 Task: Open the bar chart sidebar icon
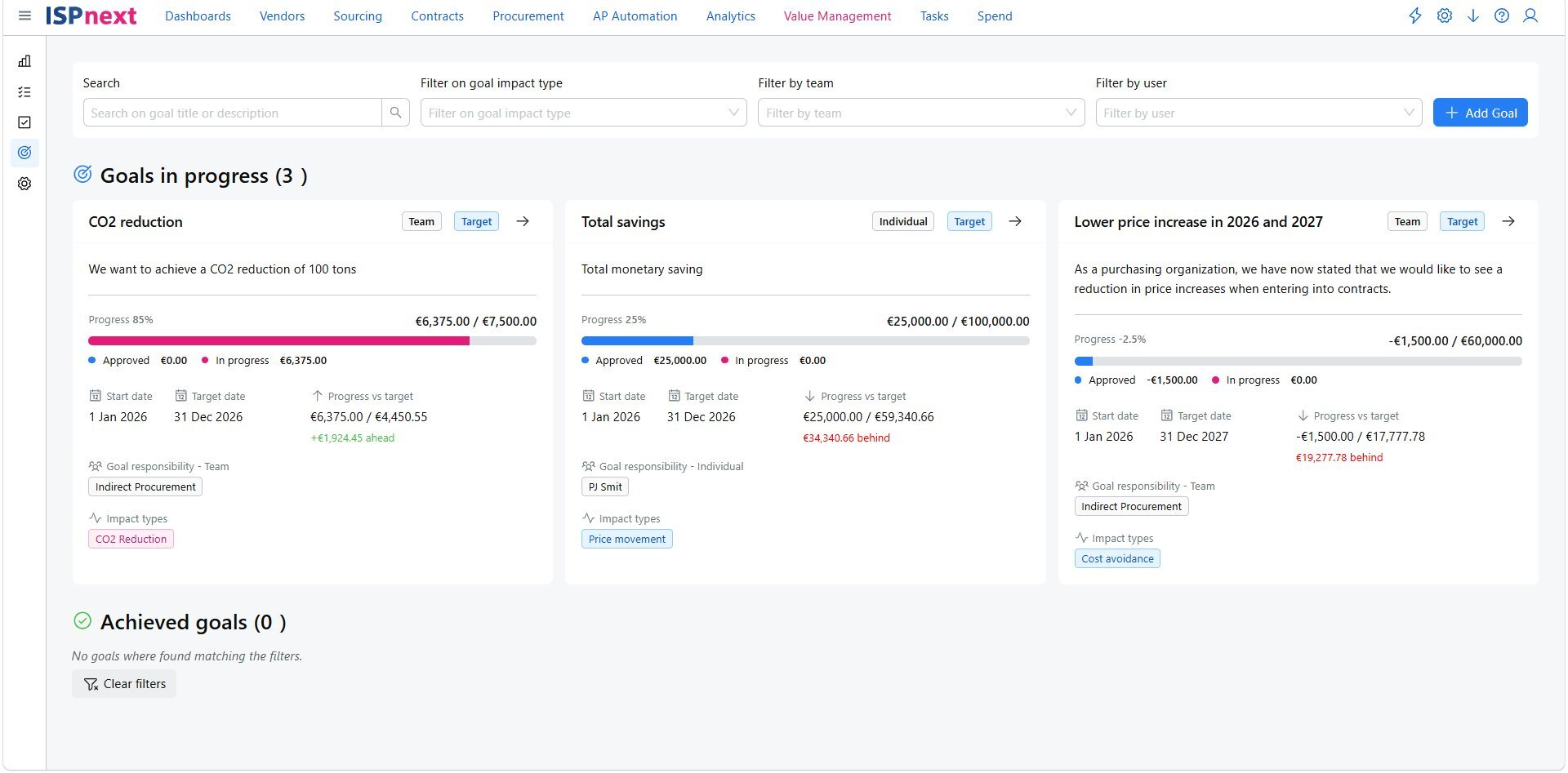[24, 61]
